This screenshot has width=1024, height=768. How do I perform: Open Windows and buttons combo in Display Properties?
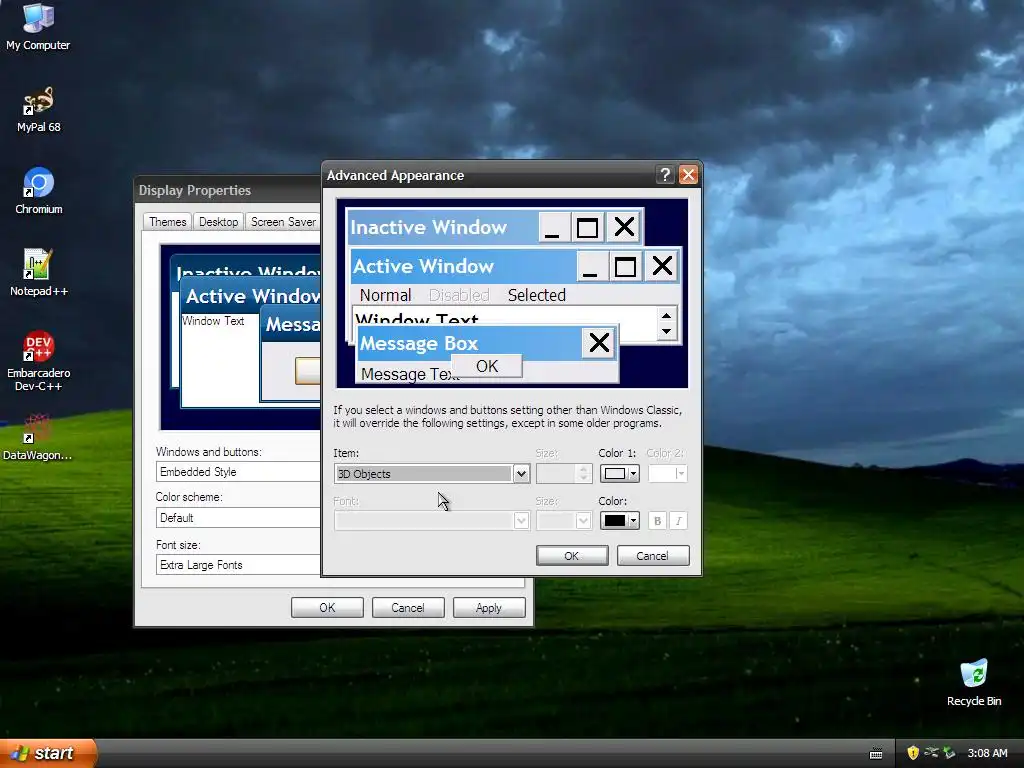pyautogui.click(x=238, y=472)
